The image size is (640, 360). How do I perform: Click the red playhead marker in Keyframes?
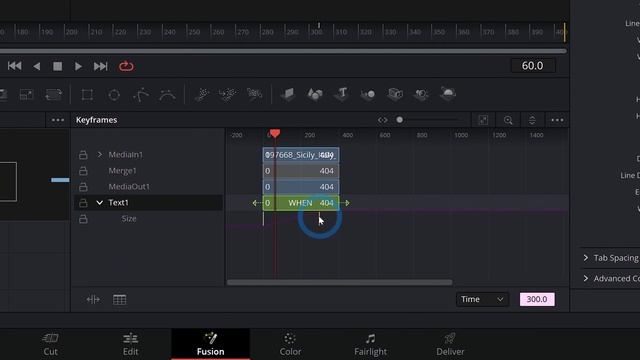(275, 133)
